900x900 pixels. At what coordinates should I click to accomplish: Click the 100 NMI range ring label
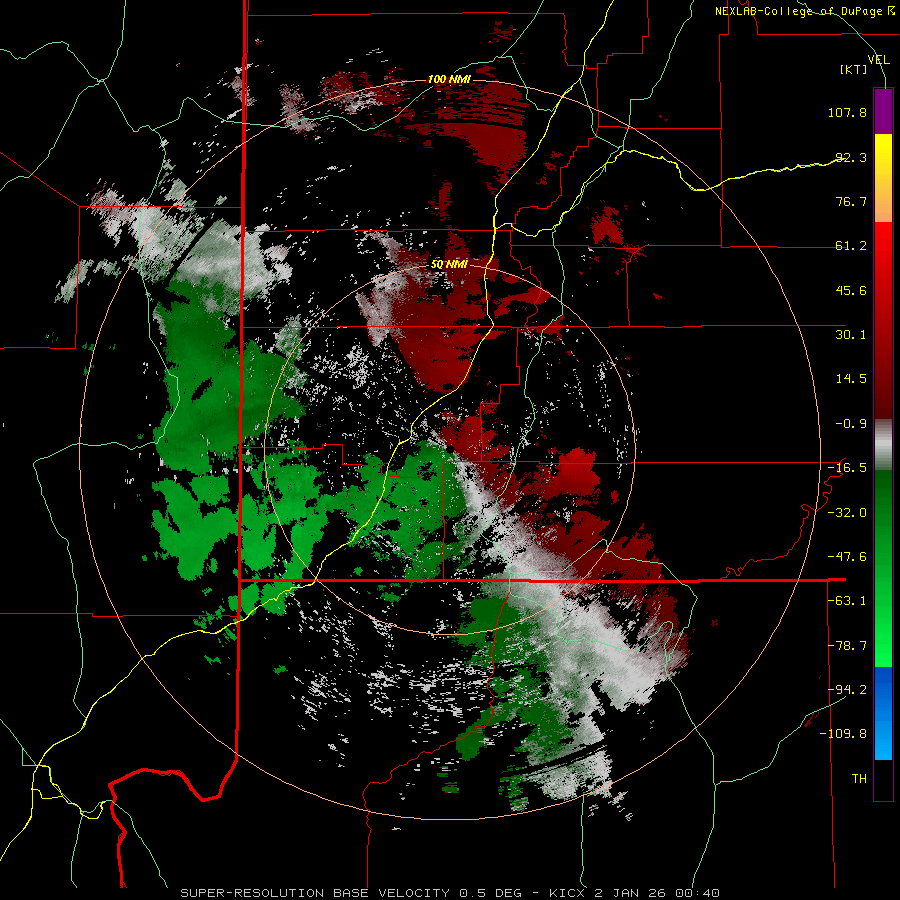pyautogui.click(x=449, y=79)
